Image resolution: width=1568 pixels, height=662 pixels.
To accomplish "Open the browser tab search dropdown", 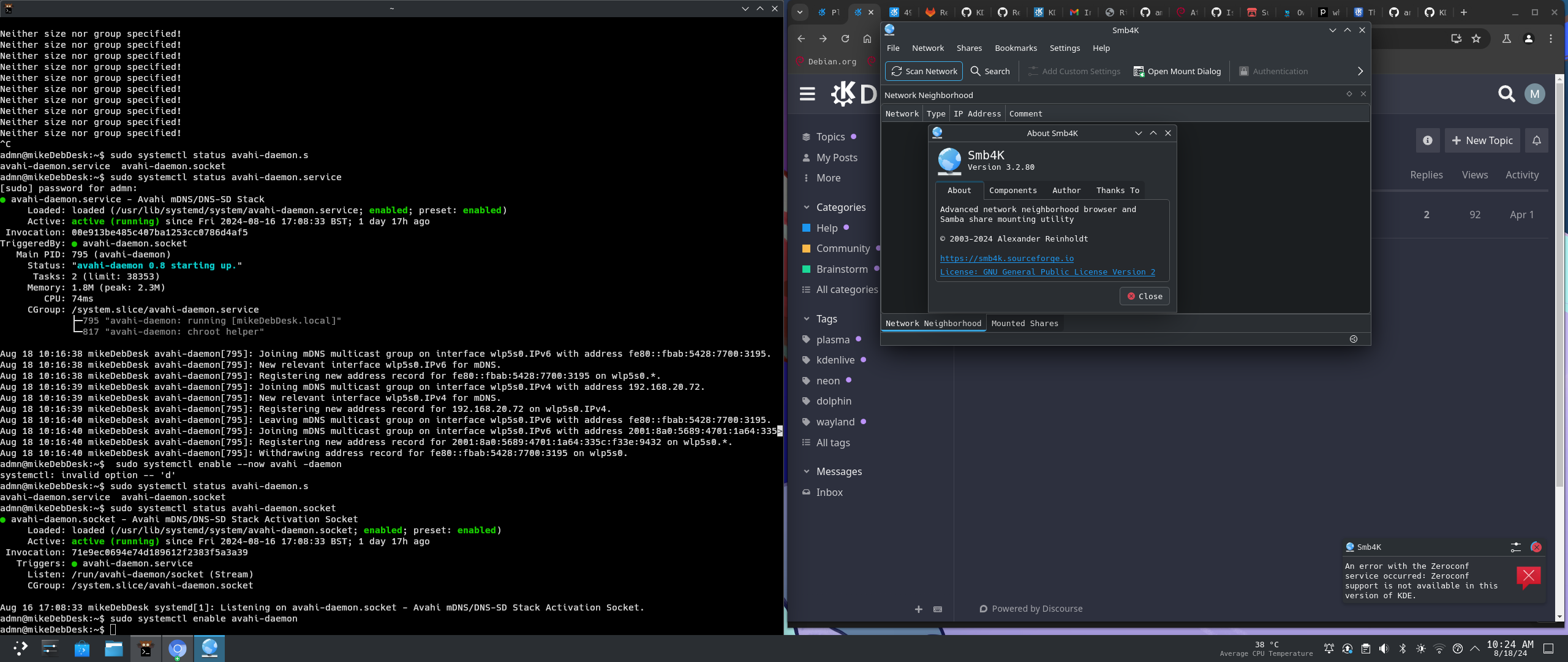I will (x=799, y=12).
